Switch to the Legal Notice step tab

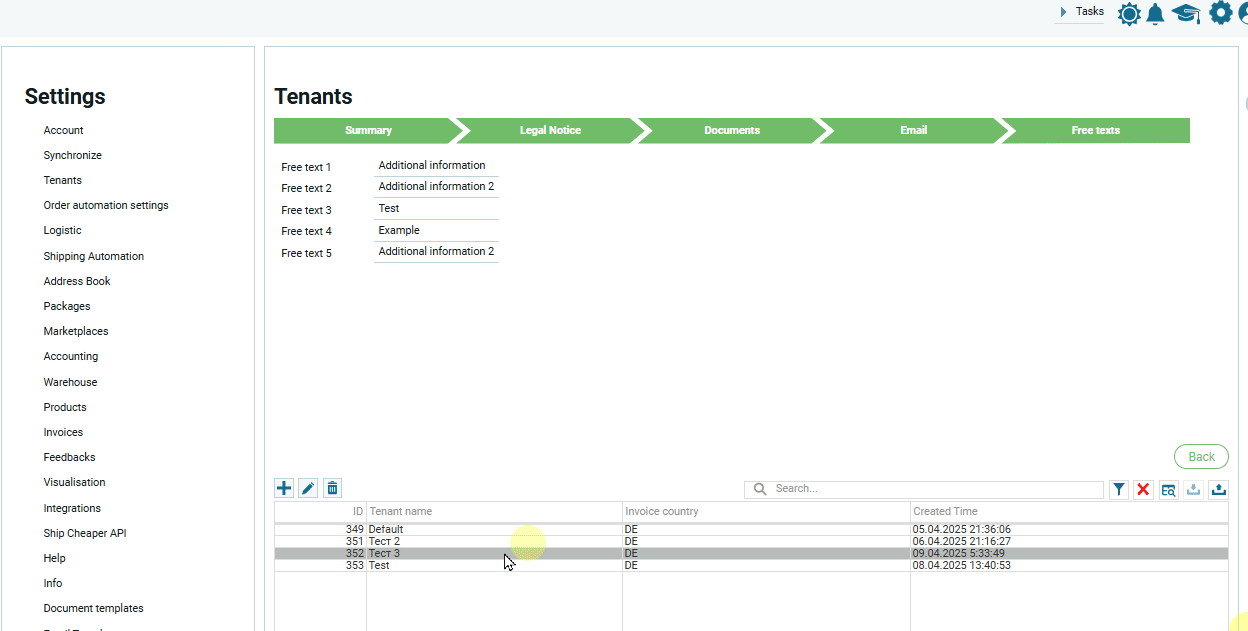pos(549,131)
